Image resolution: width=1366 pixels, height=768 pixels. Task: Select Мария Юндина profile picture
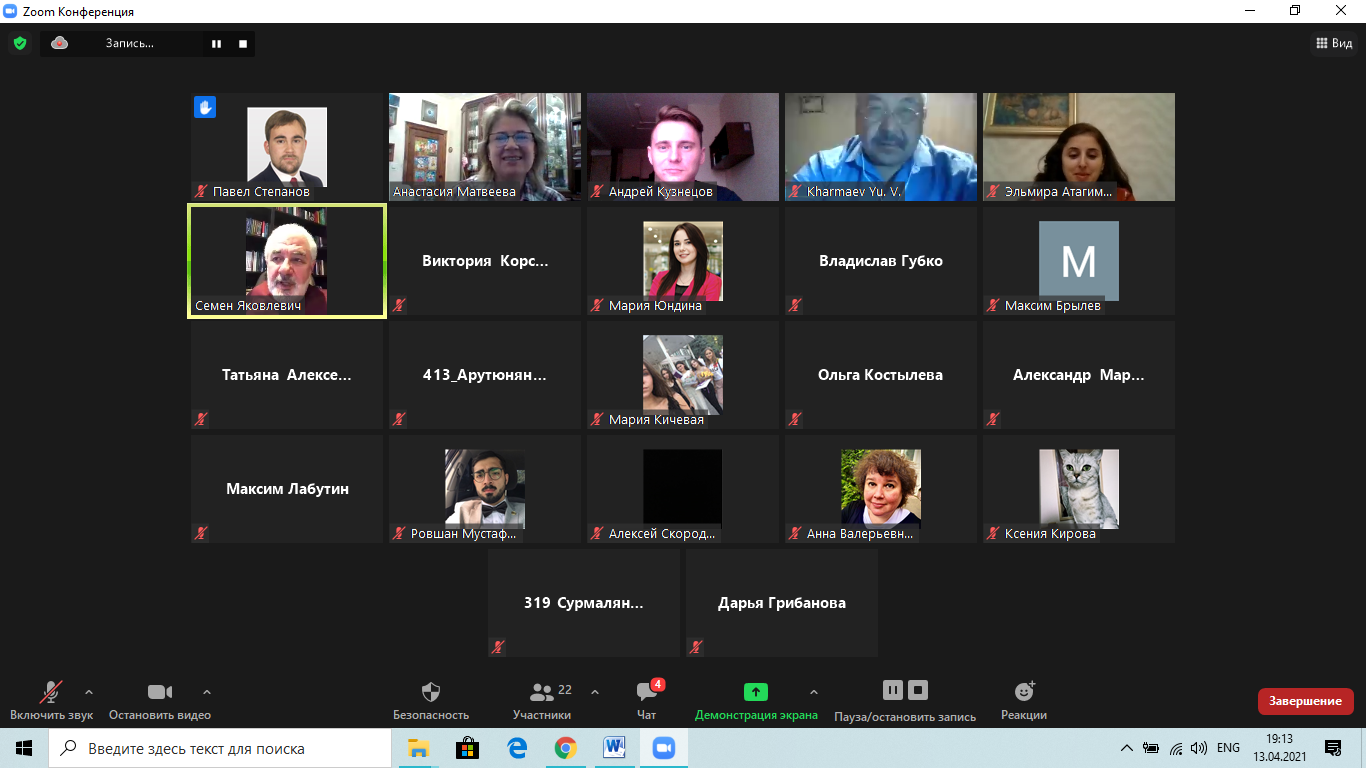[x=683, y=261]
